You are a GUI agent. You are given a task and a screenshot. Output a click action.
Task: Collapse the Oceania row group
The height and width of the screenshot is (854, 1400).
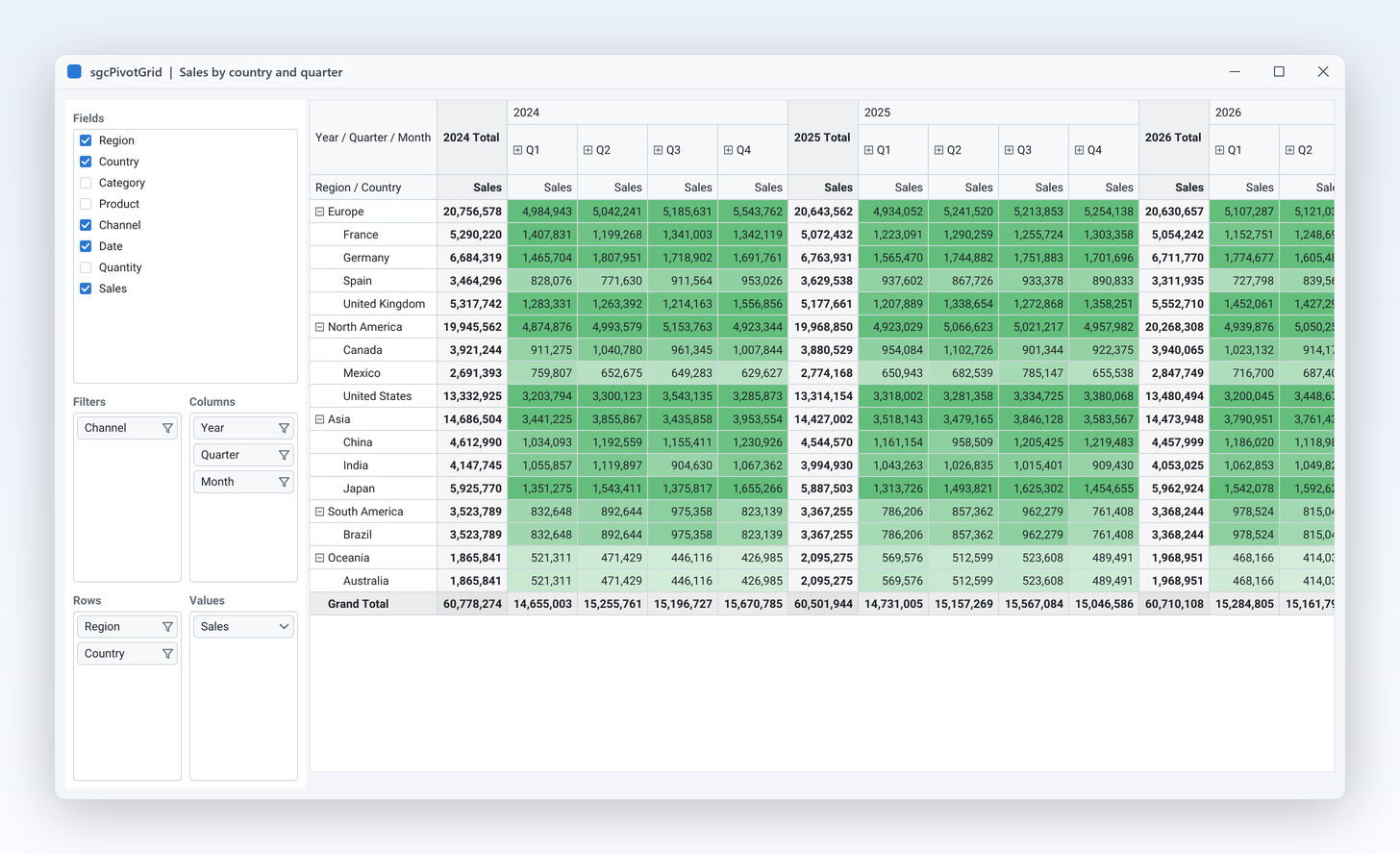(x=320, y=558)
